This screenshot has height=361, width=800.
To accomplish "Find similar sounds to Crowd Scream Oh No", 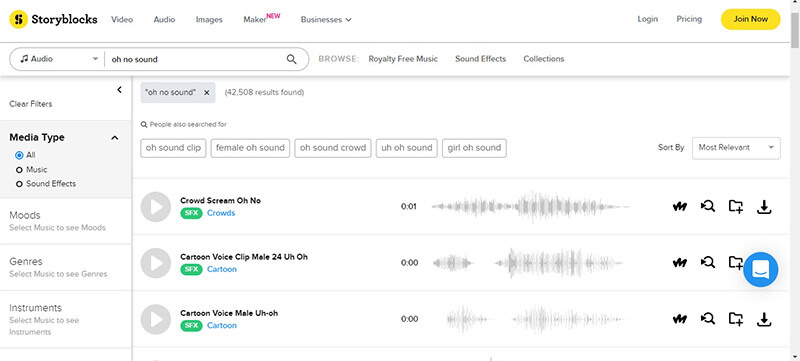I will (708, 206).
